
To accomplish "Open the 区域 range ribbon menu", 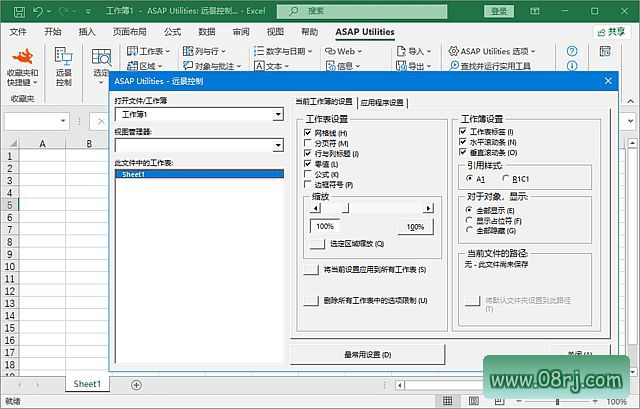I will click(144, 66).
